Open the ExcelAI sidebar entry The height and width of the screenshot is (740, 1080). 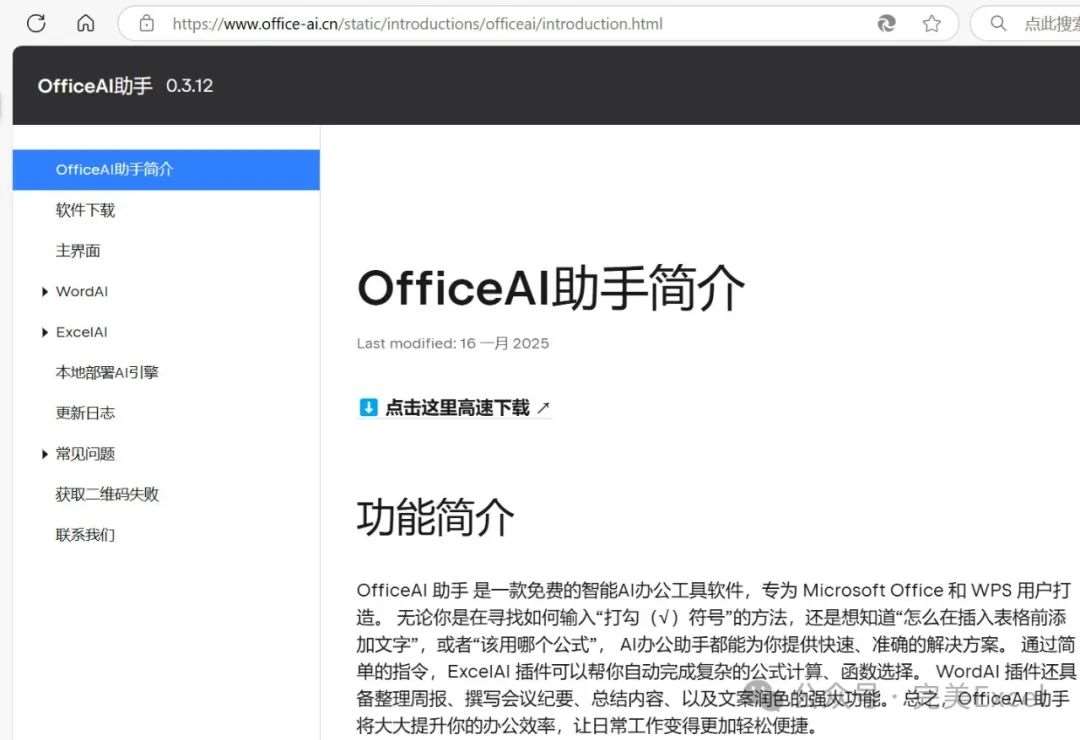[x=82, y=332]
